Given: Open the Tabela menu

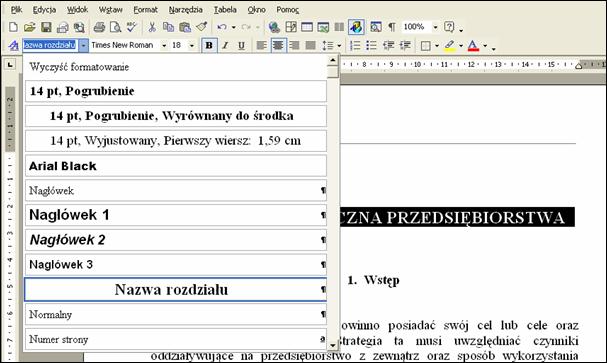Looking at the screenshot, I should click(225, 10).
